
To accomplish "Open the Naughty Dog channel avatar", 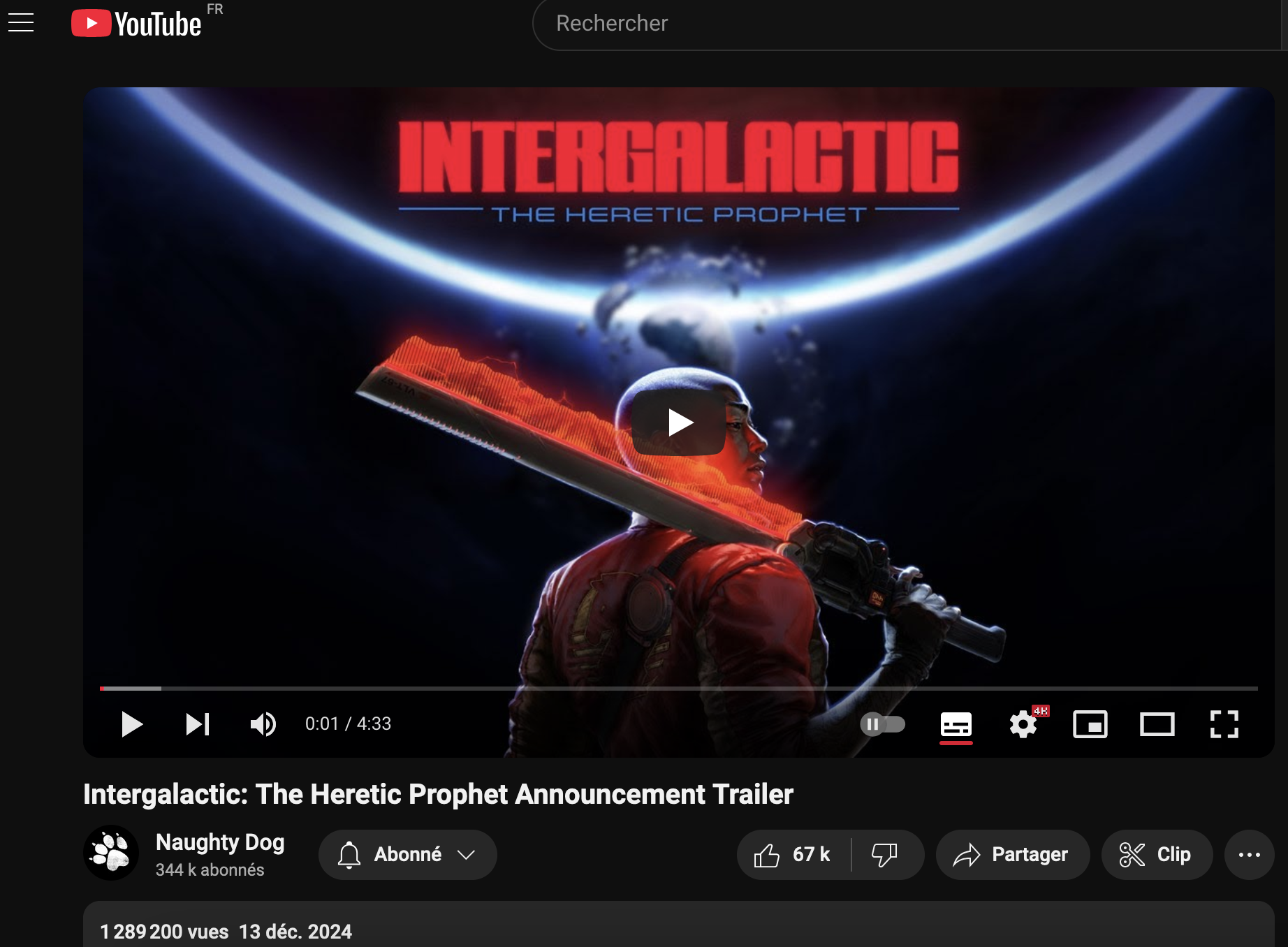I will click(111, 853).
